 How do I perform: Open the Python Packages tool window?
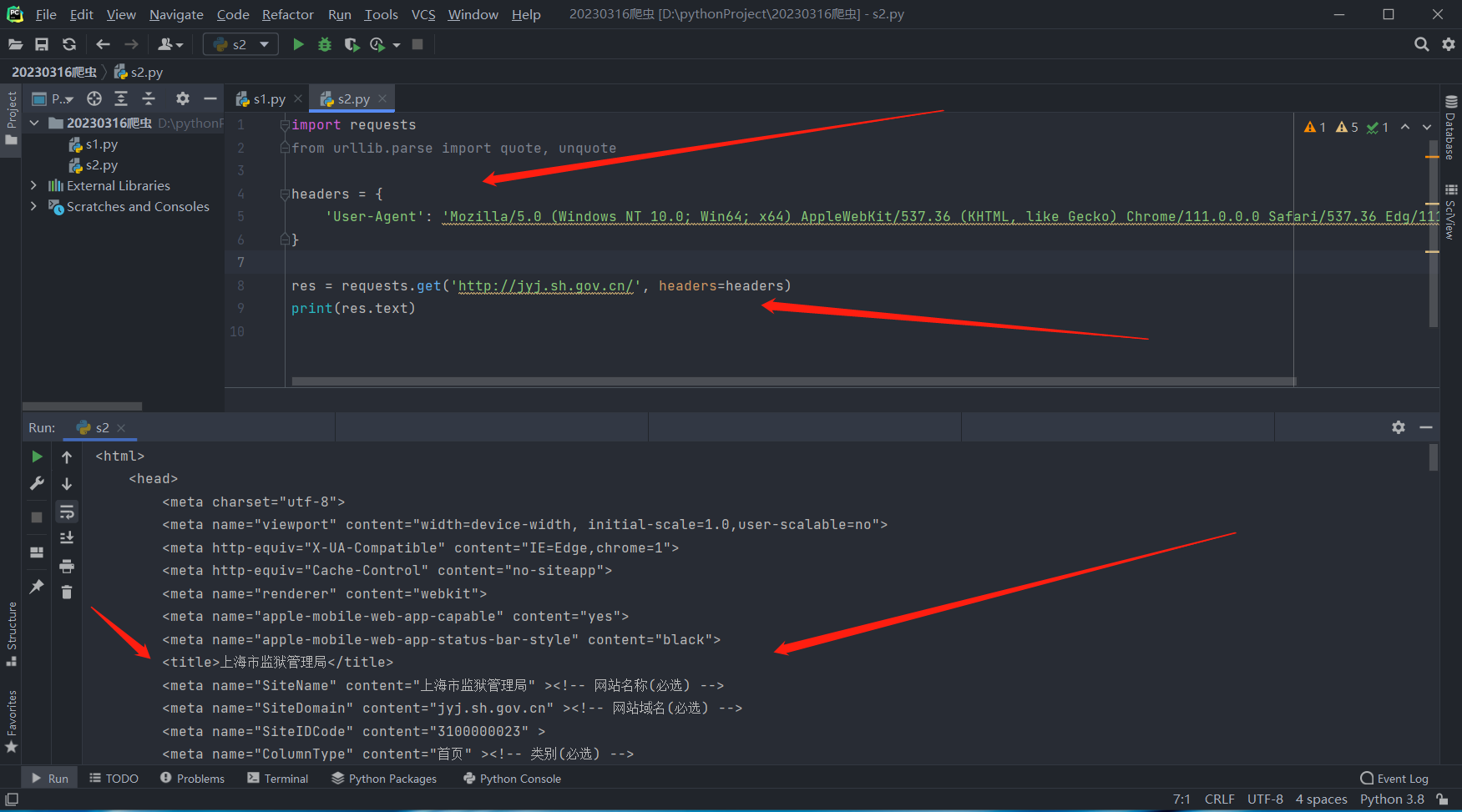[384, 779]
